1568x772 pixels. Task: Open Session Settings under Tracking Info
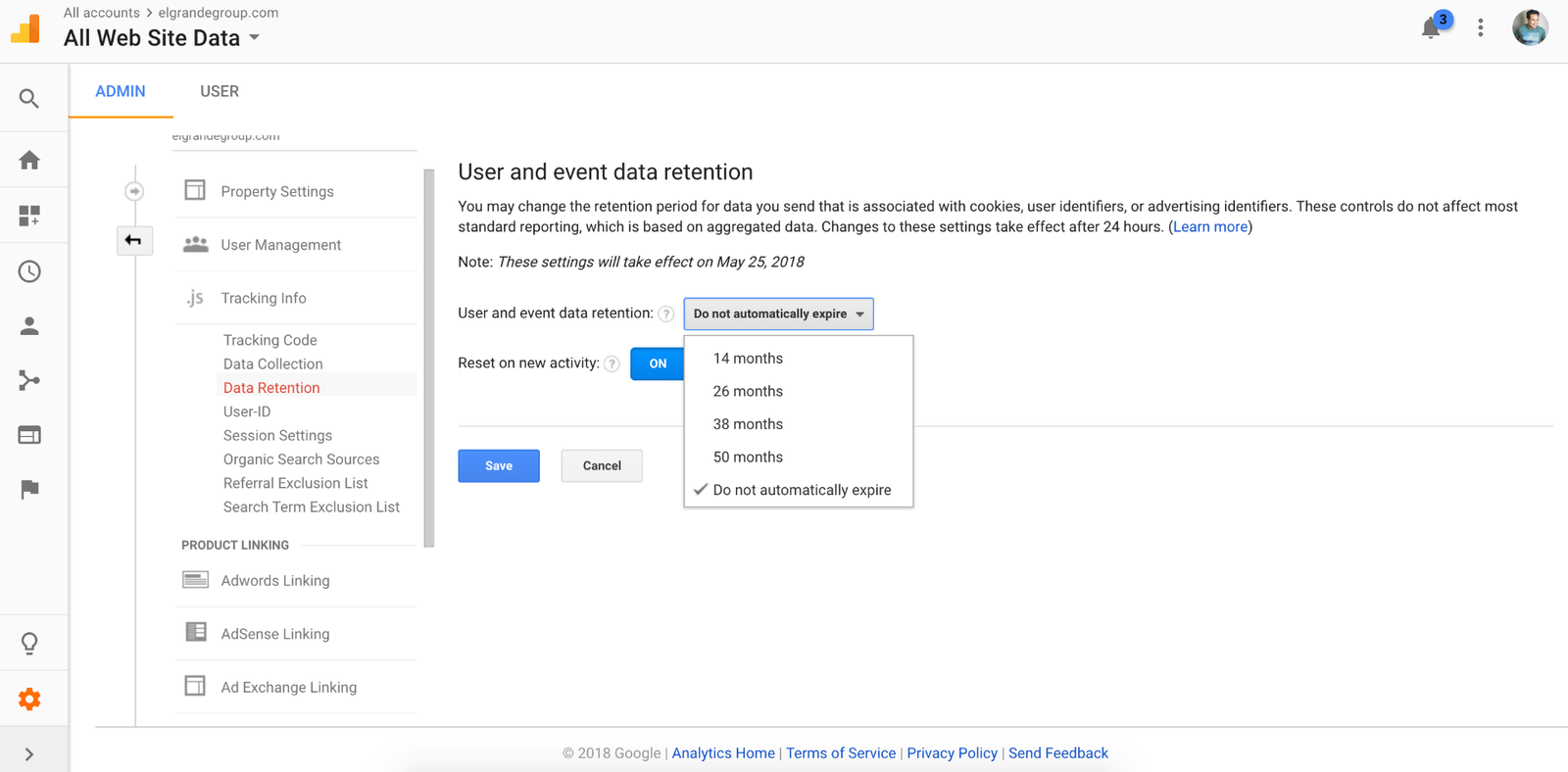[x=277, y=435]
